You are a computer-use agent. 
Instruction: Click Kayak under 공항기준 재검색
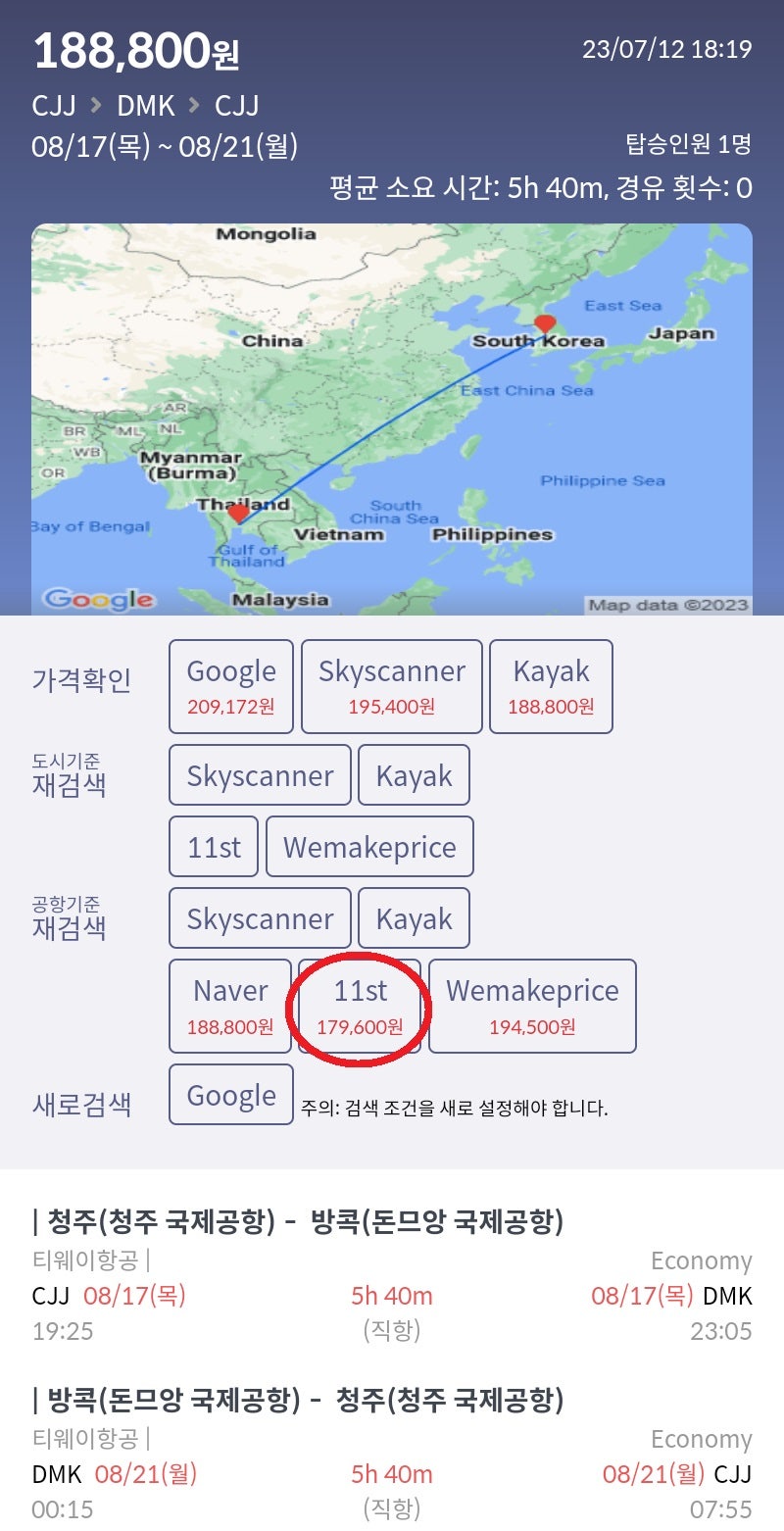[415, 917]
